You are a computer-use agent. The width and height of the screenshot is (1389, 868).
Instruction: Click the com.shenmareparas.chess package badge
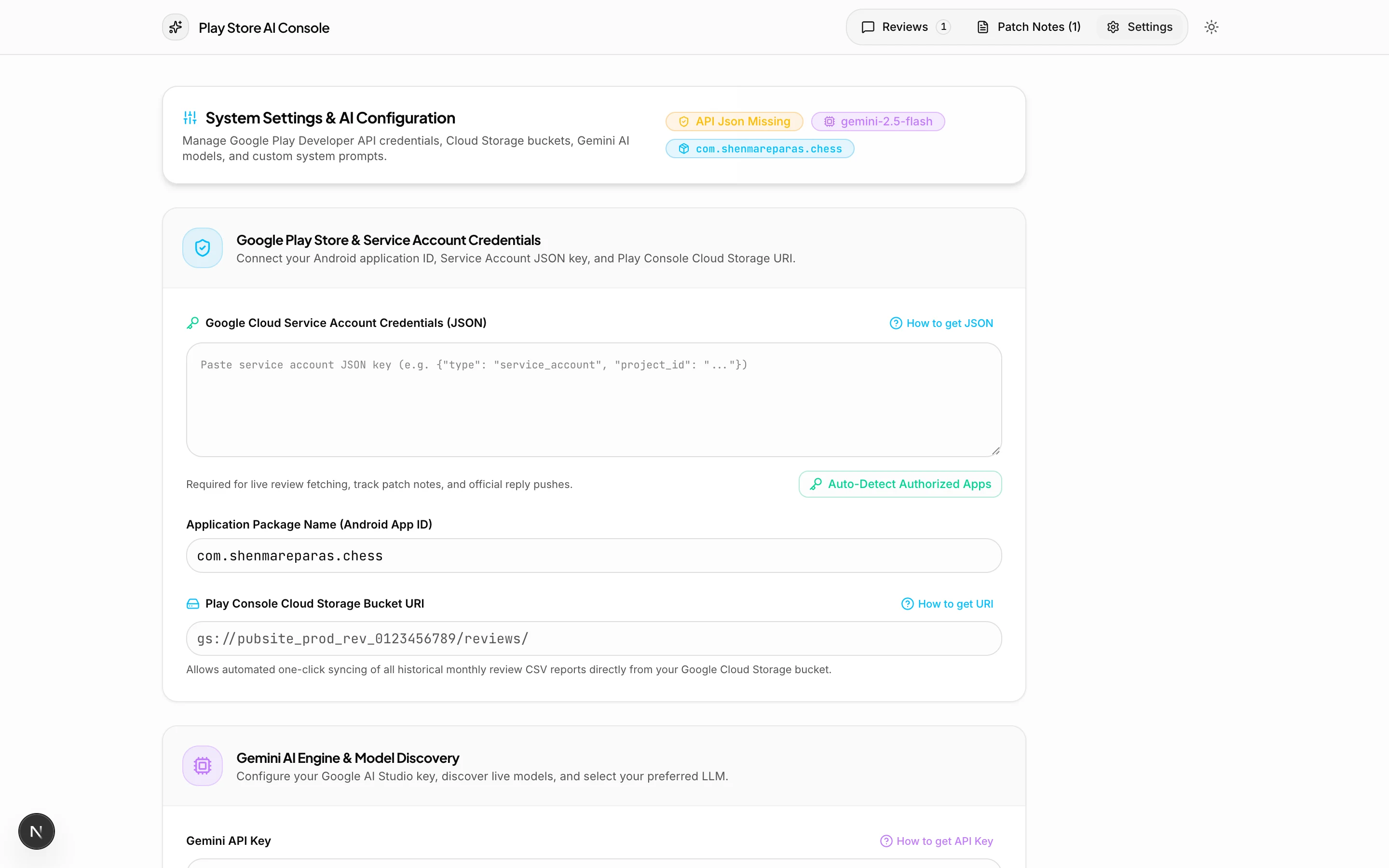760,149
